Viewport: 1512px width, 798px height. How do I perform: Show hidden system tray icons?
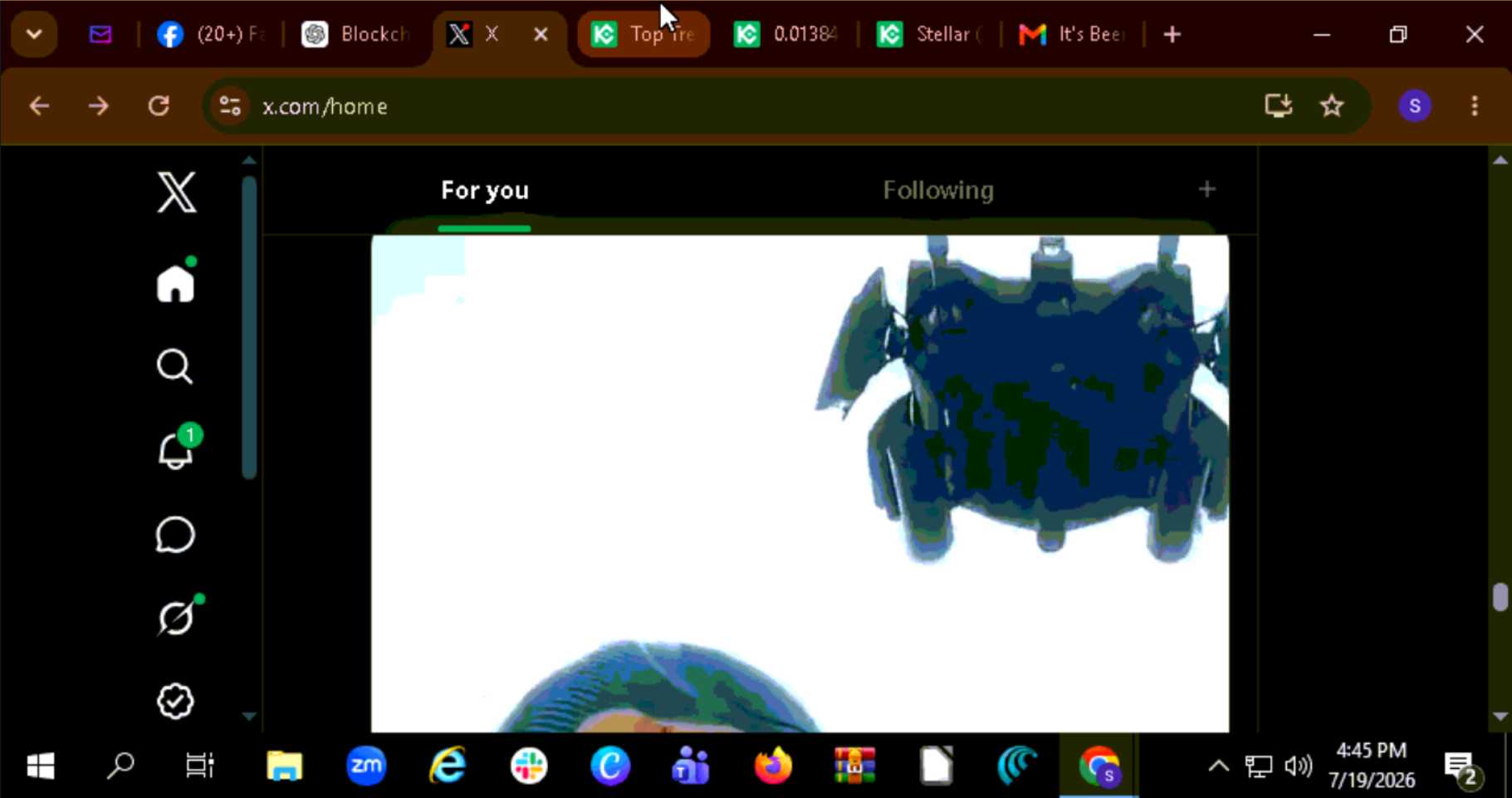point(1218,766)
